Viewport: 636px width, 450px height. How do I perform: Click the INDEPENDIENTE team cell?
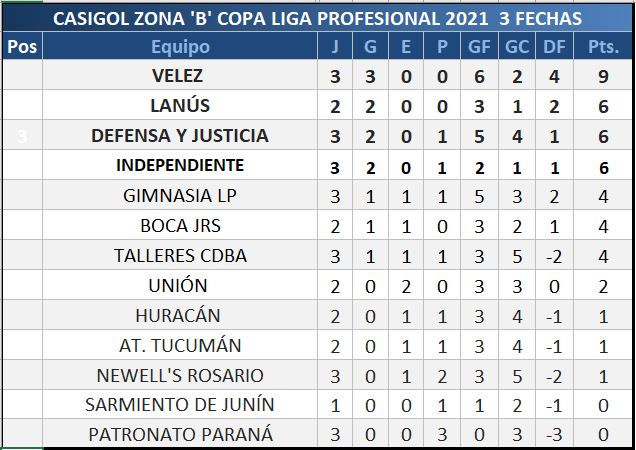tap(181, 165)
